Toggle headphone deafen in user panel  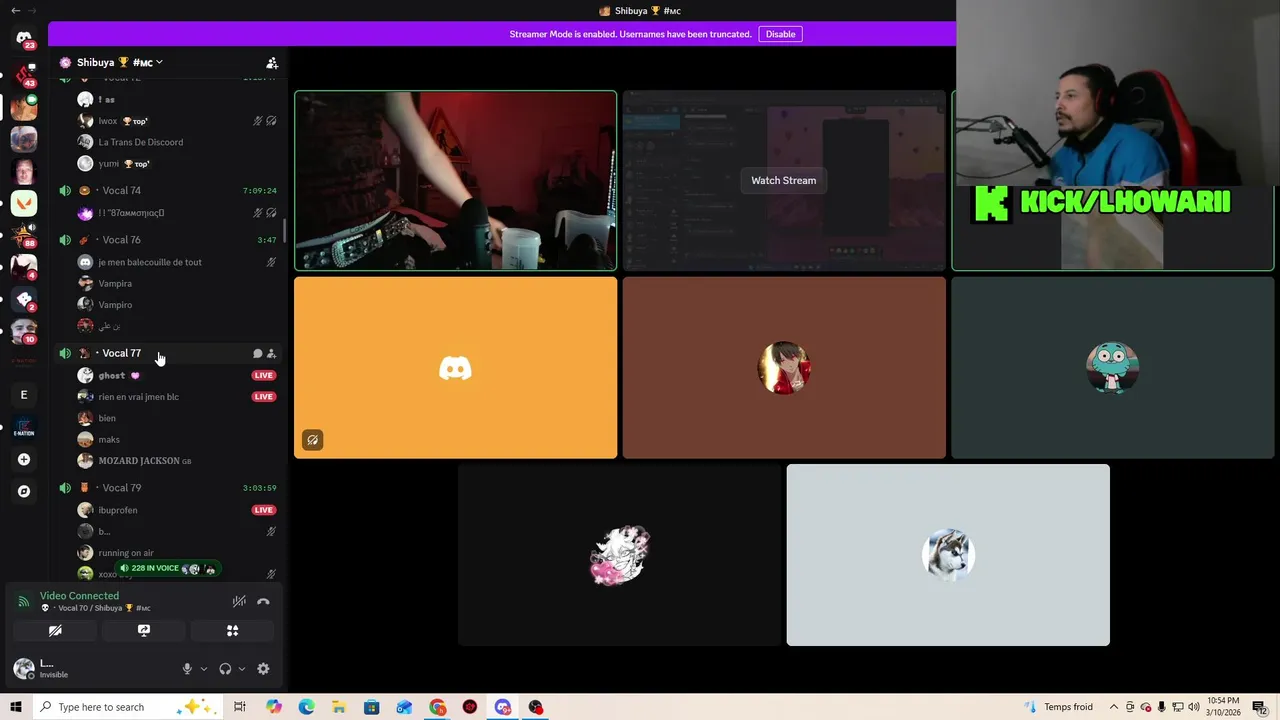pos(225,669)
